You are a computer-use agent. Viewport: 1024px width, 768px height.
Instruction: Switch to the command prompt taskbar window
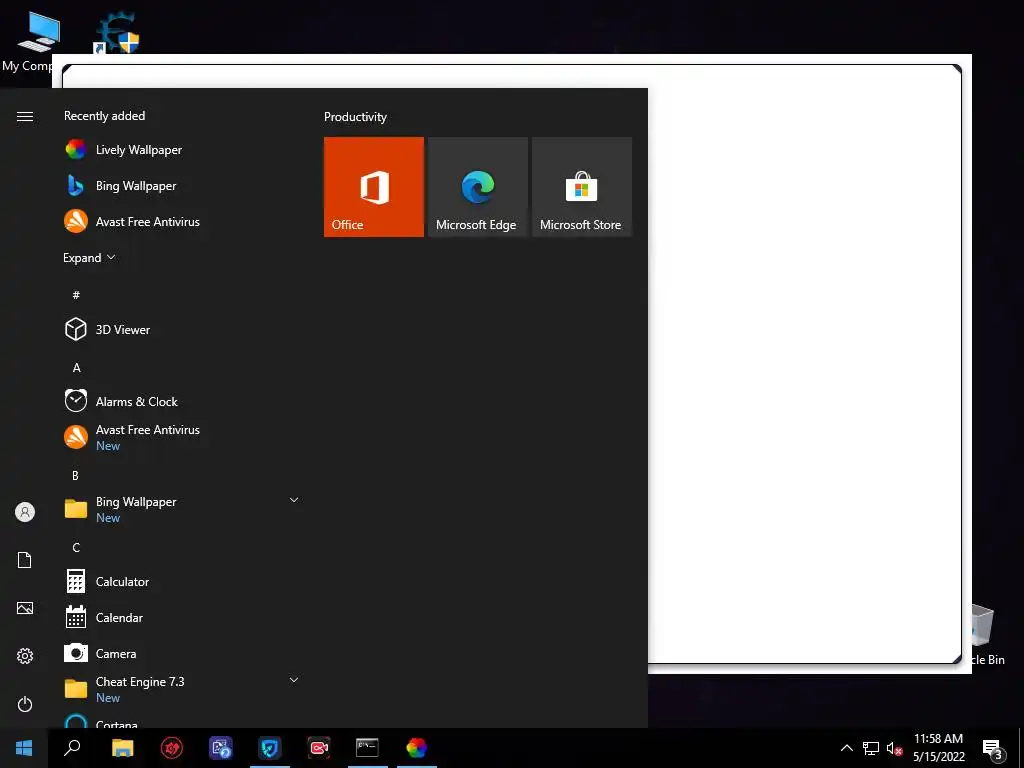point(368,748)
